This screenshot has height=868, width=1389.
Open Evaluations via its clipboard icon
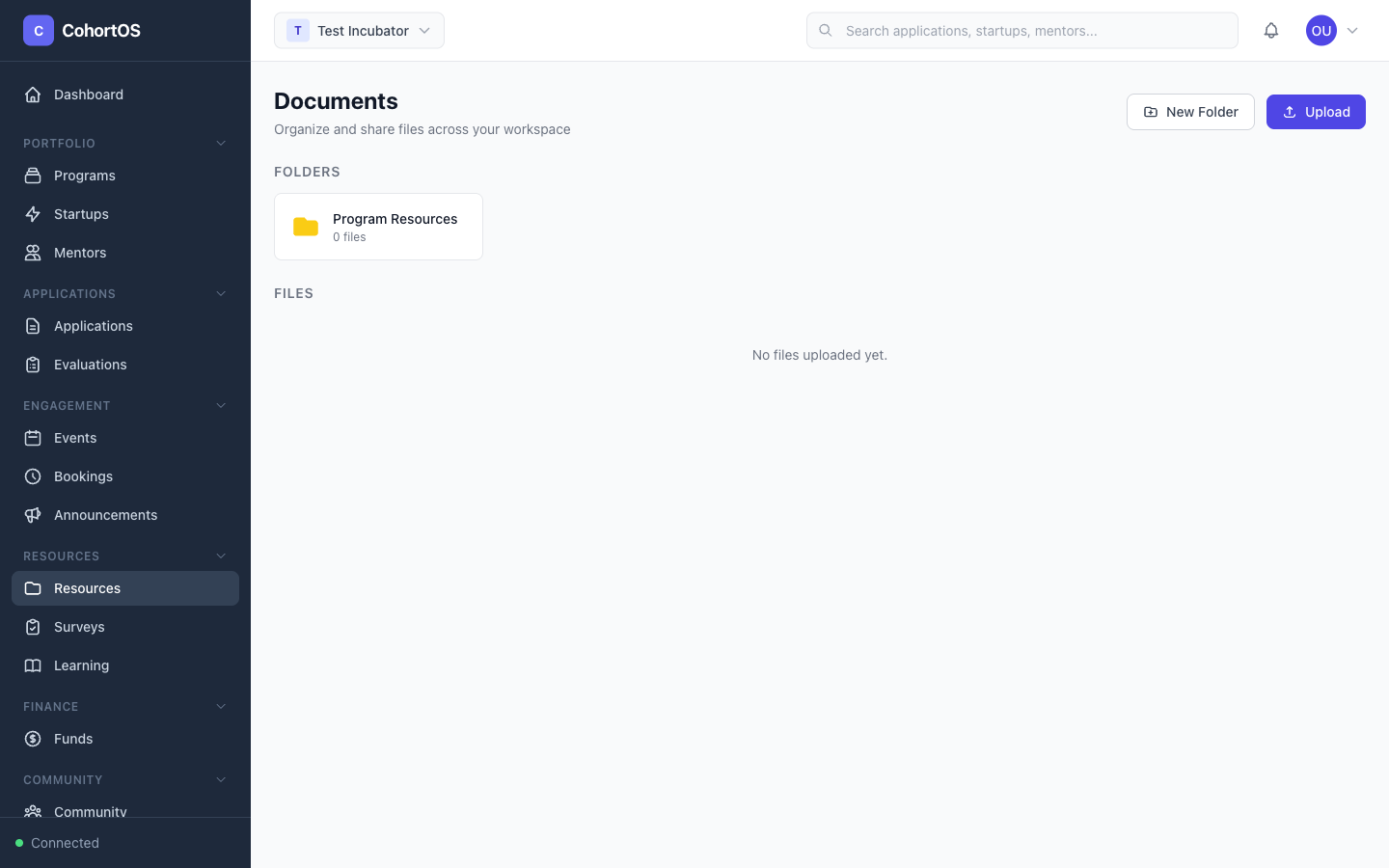(33, 364)
